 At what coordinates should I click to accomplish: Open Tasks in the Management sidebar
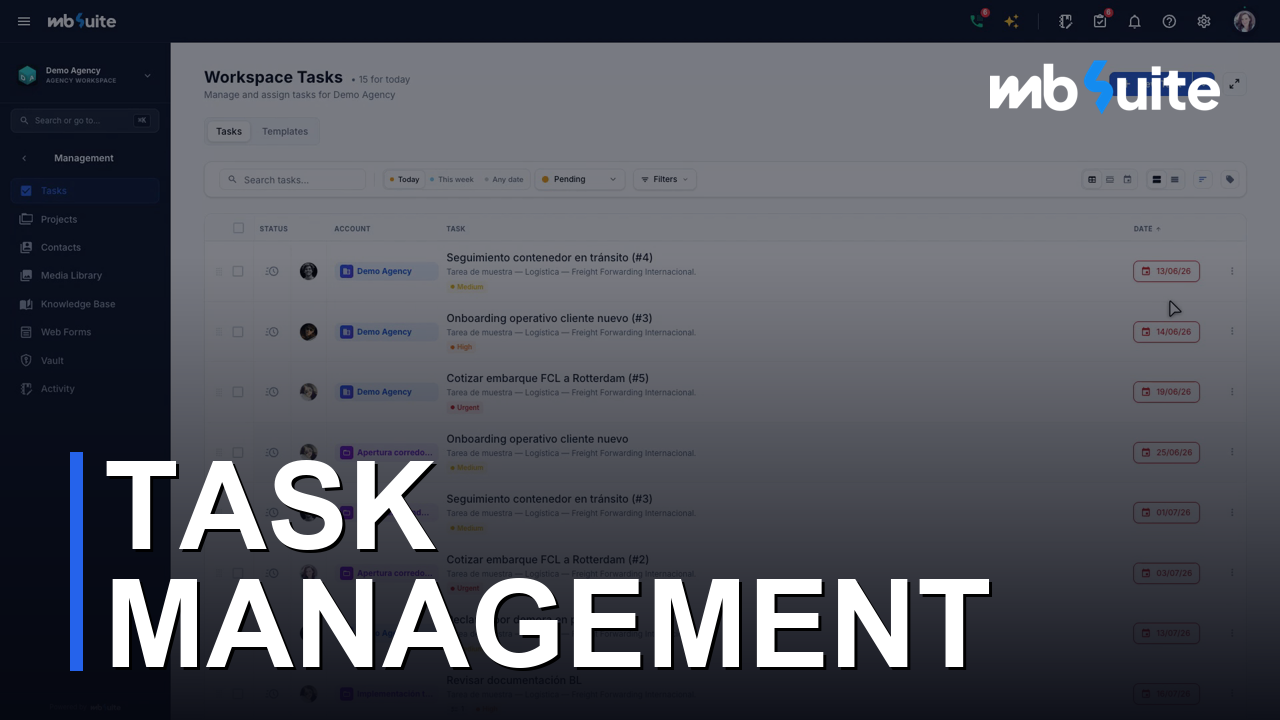[x=85, y=191]
